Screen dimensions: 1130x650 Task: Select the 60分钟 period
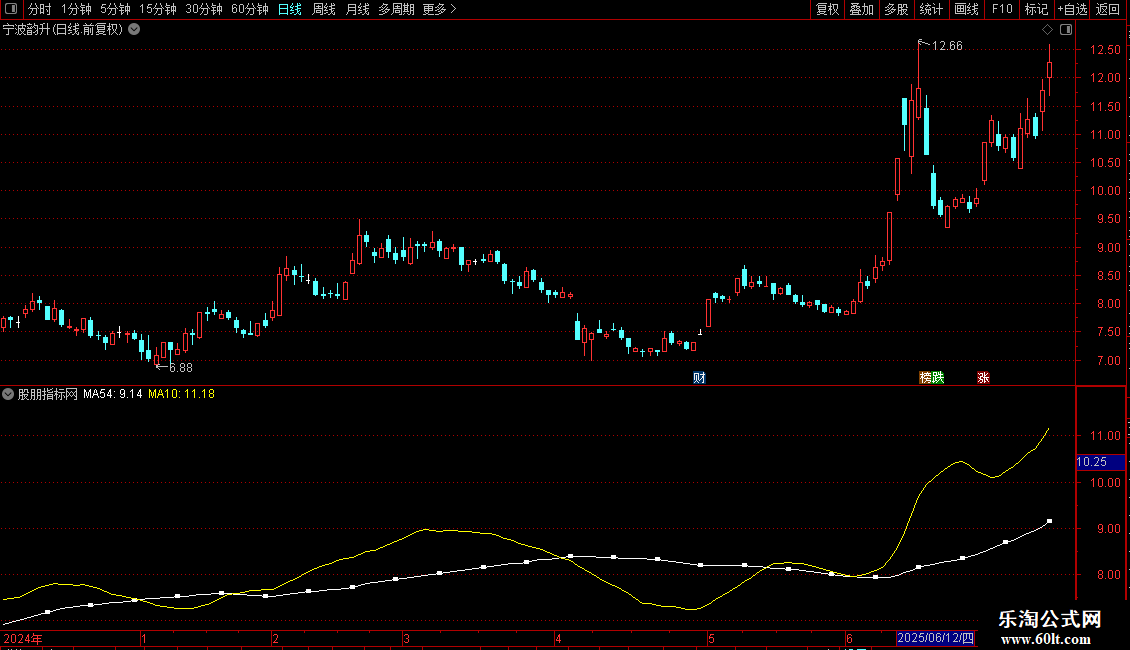coord(250,9)
